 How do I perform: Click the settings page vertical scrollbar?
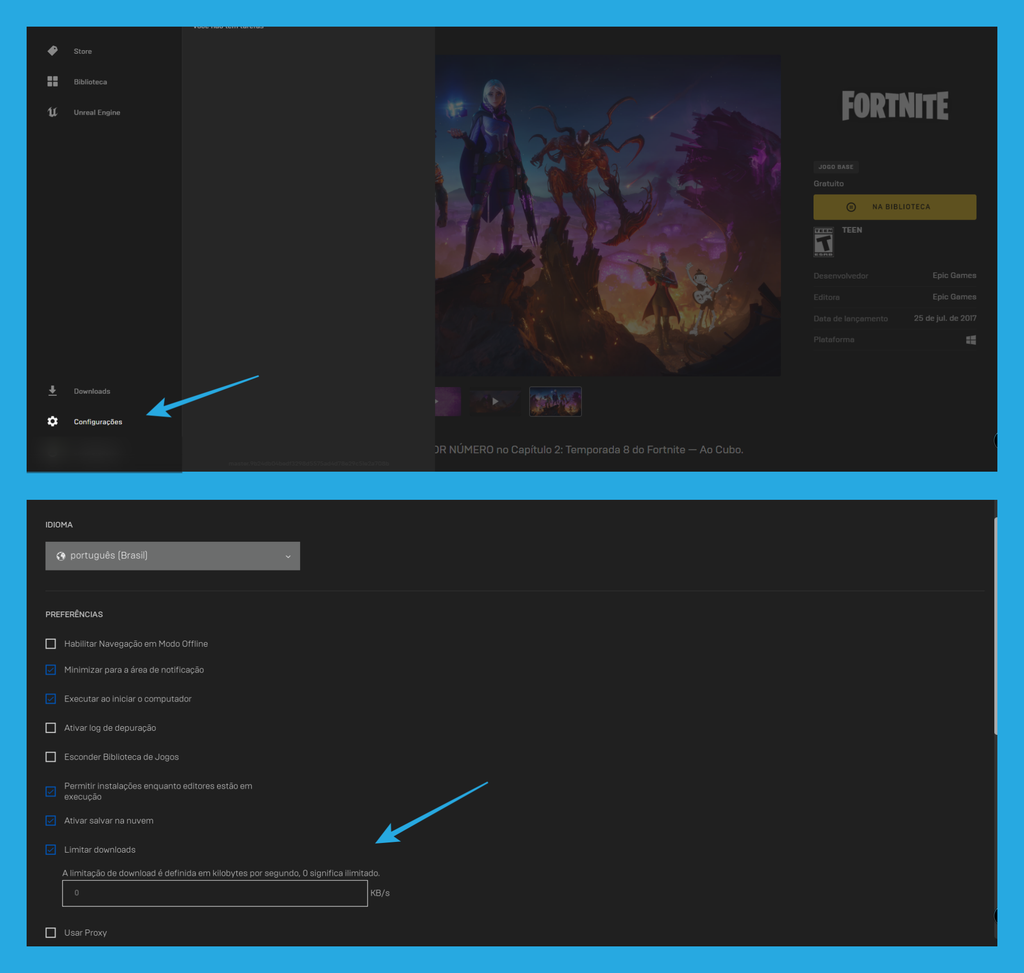[995, 626]
